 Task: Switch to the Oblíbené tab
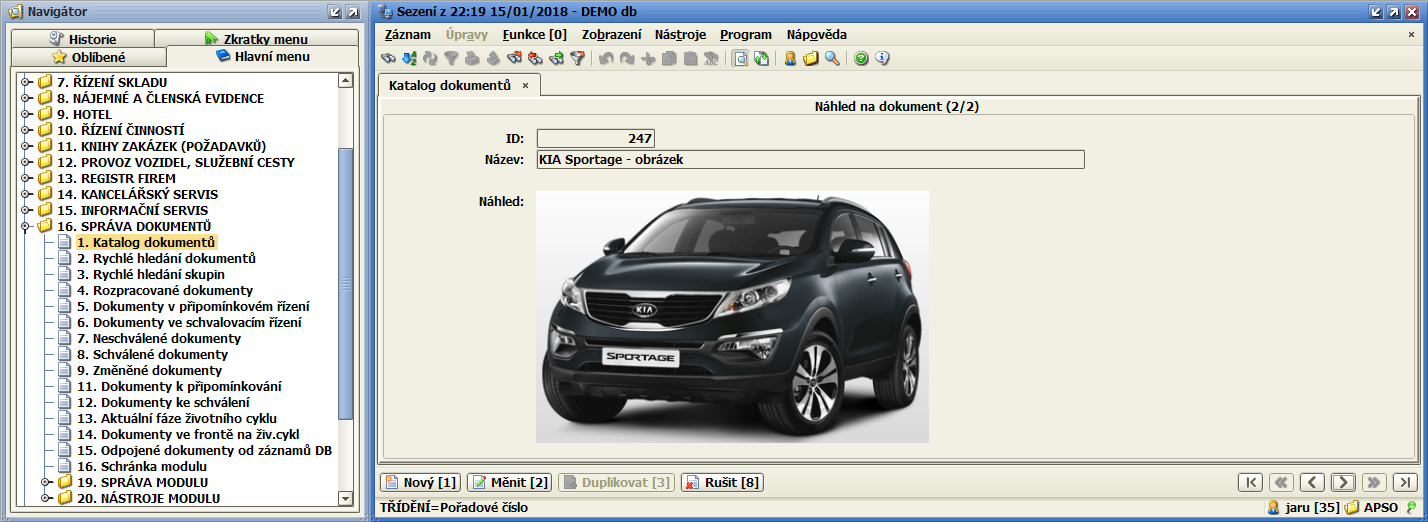(88, 57)
